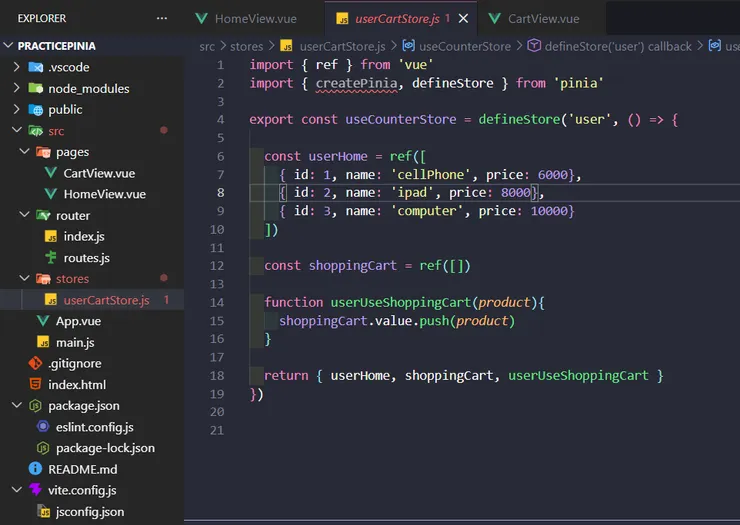This screenshot has height=525, width=740.
Task: Click line number 12 in the gutter
Action: (218, 265)
